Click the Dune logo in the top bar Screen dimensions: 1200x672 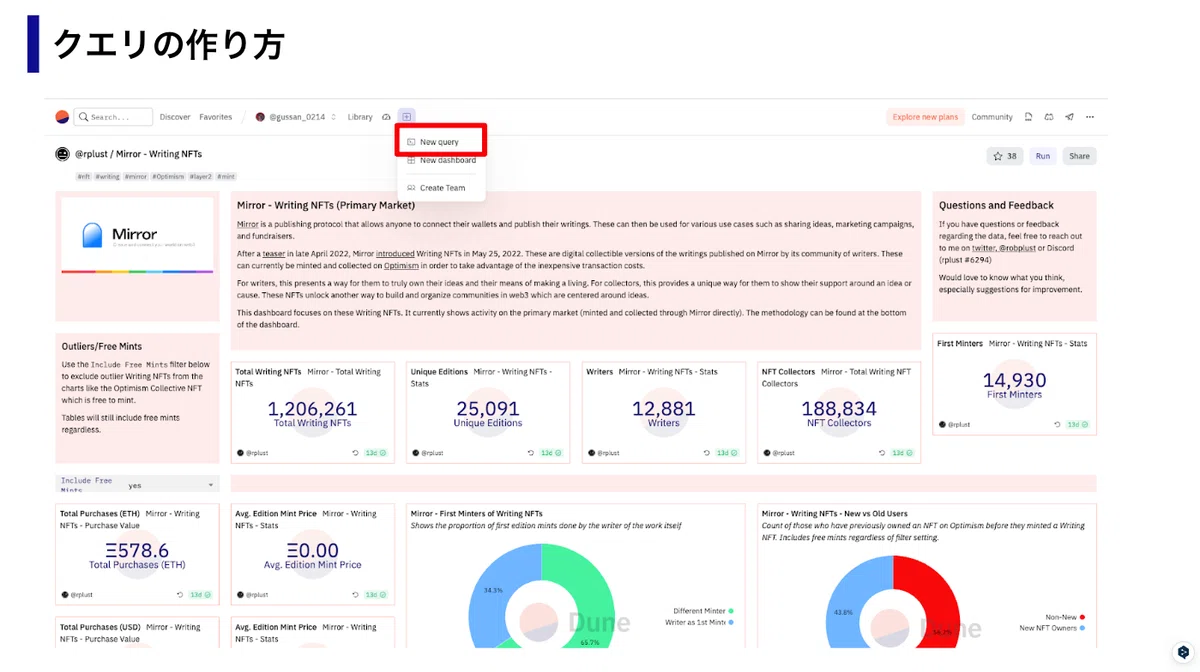[62, 117]
